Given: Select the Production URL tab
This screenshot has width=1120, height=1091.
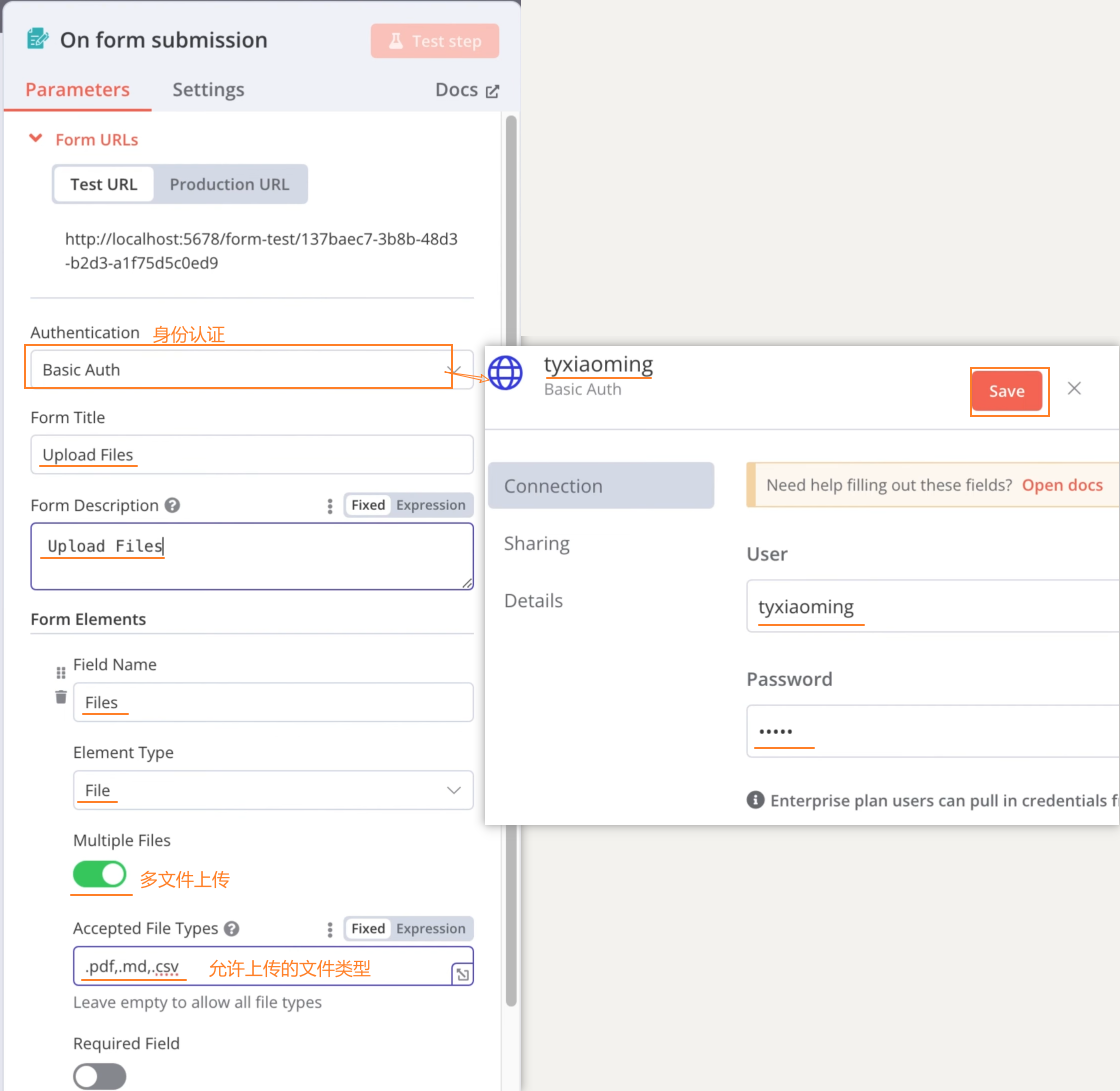Looking at the screenshot, I should (x=229, y=184).
